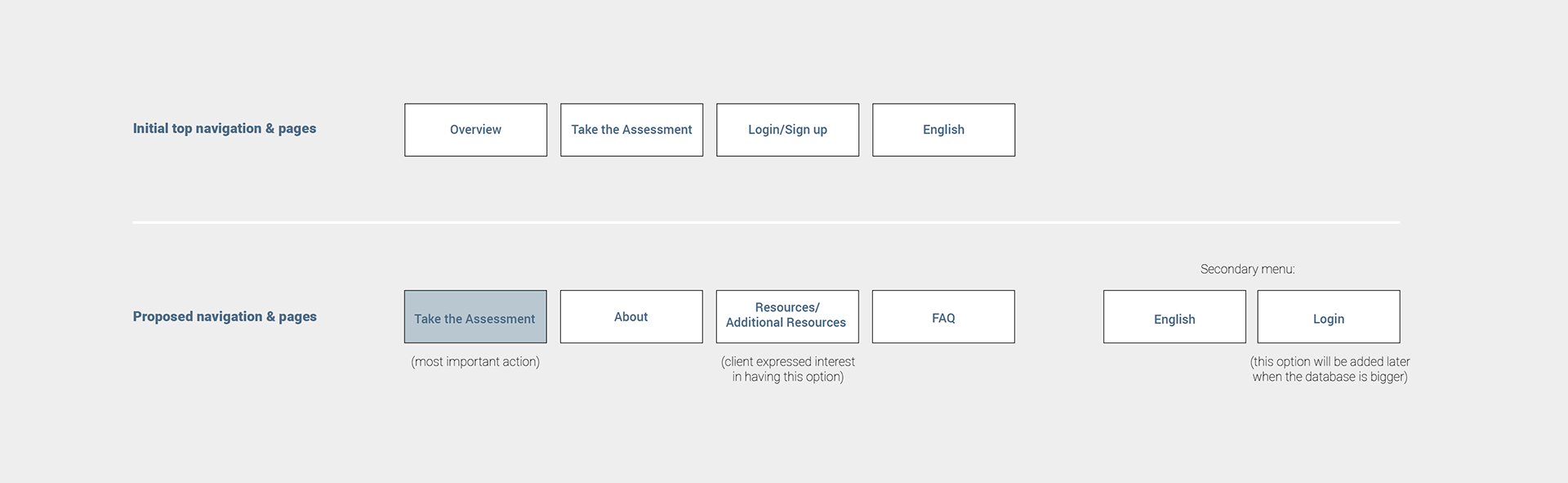Select Take the Assessment in the initial navigation row

click(x=631, y=130)
